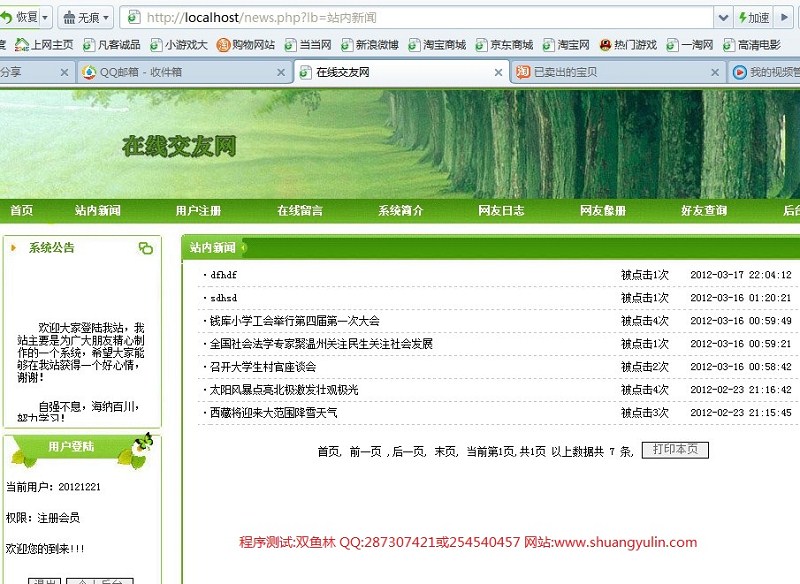
Task: Open 在线留言 in the navigation bar
Action: (300, 210)
